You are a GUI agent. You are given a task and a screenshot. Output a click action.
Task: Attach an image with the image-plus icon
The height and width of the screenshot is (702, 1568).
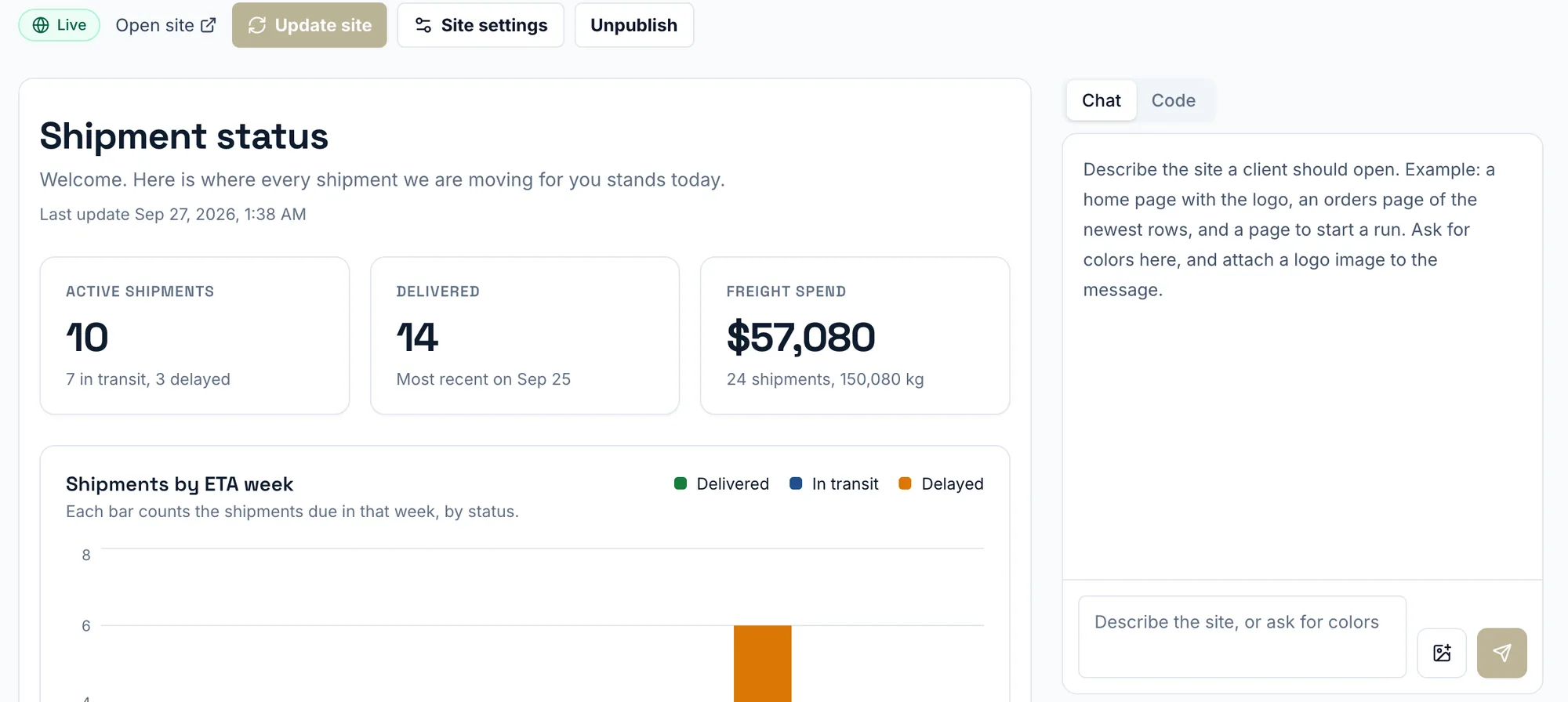click(x=1442, y=653)
